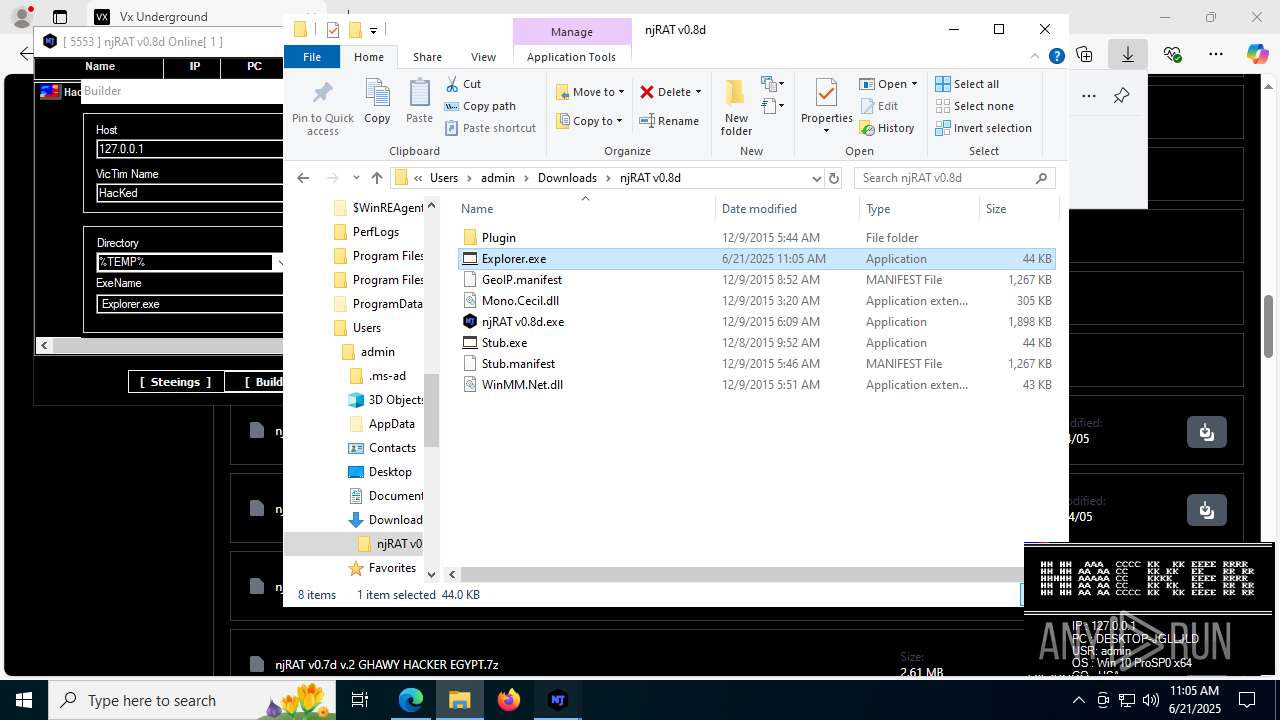Click admin in address breadcrumb
This screenshot has width=1280, height=720.
coord(498,178)
